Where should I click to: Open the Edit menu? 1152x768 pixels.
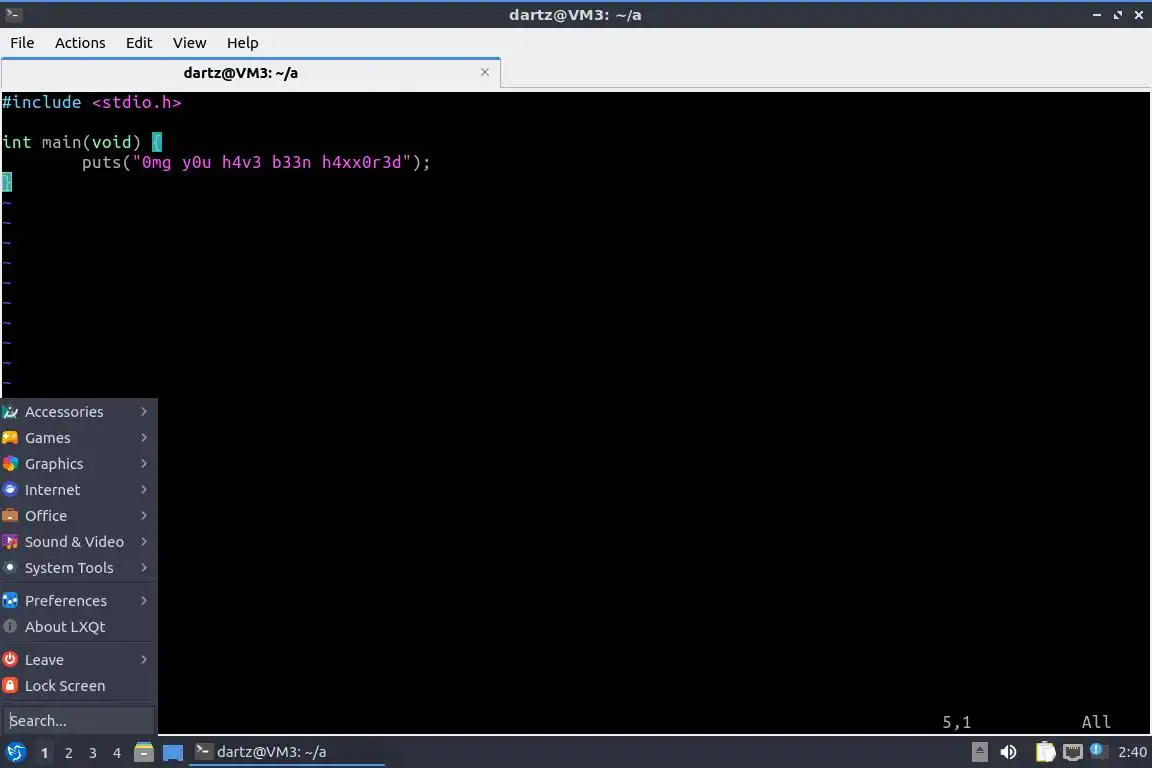click(139, 43)
